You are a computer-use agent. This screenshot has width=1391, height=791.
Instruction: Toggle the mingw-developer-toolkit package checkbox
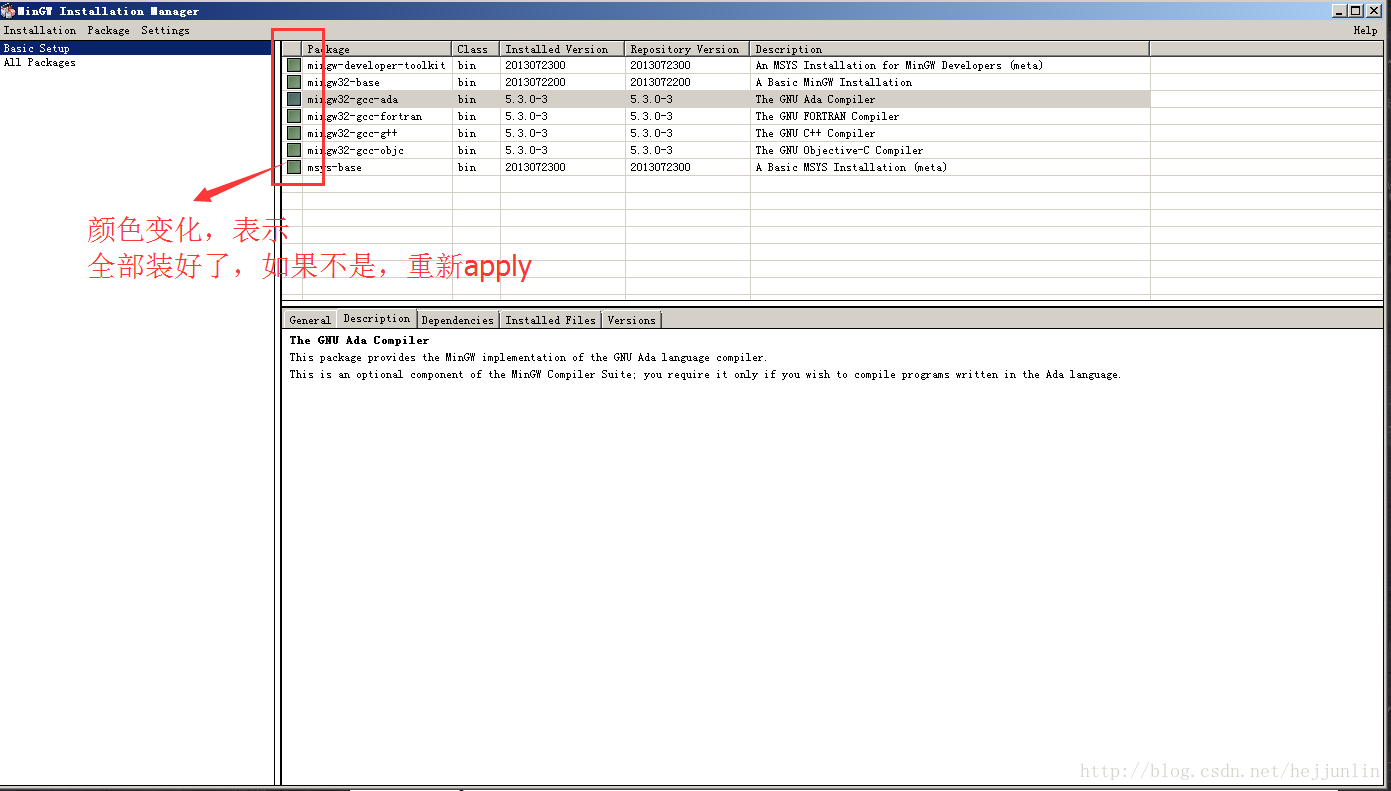click(x=294, y=65)
